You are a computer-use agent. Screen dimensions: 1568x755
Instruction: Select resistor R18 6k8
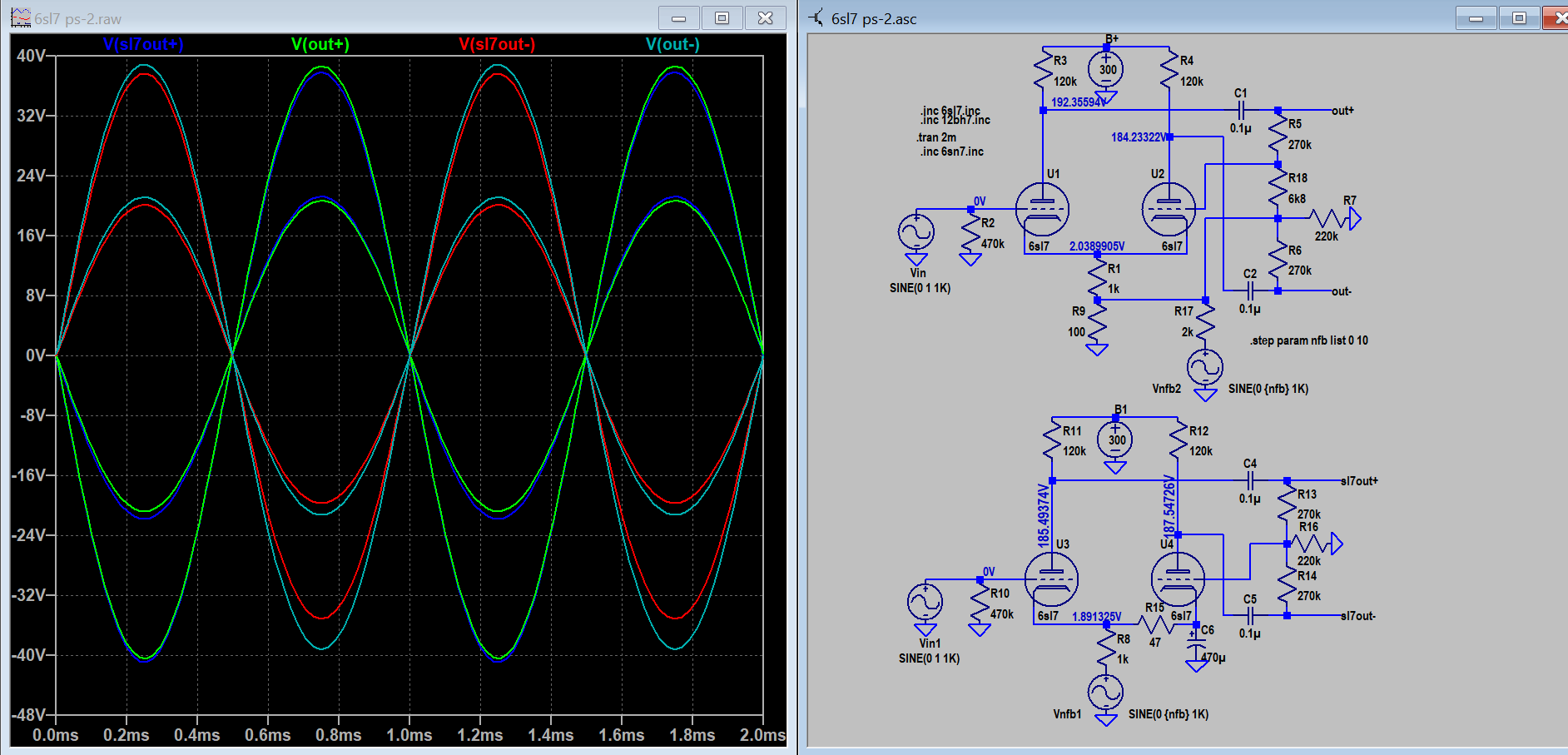tap(1278, 187)
